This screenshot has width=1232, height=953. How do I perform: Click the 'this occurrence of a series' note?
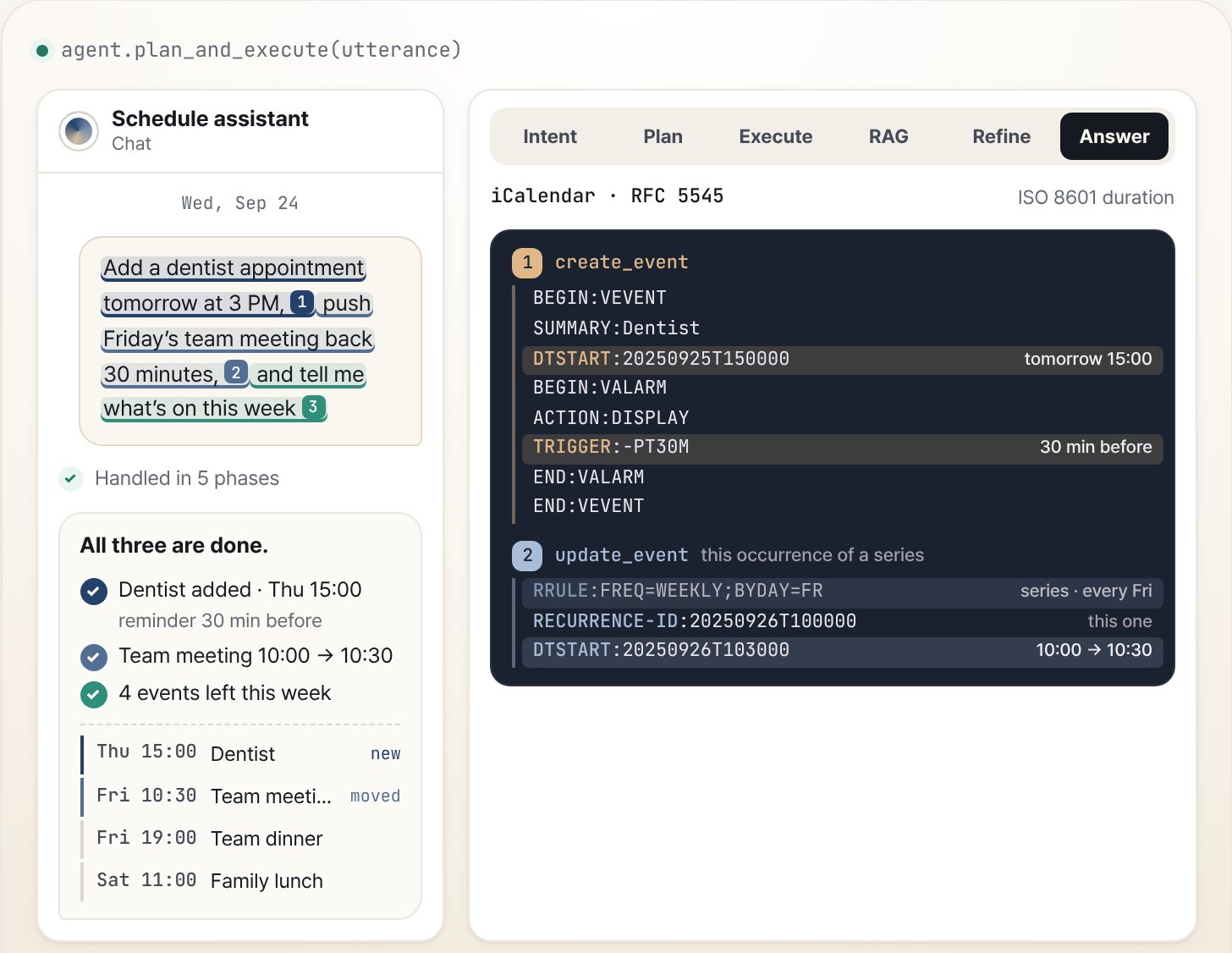tap(812, 555)
